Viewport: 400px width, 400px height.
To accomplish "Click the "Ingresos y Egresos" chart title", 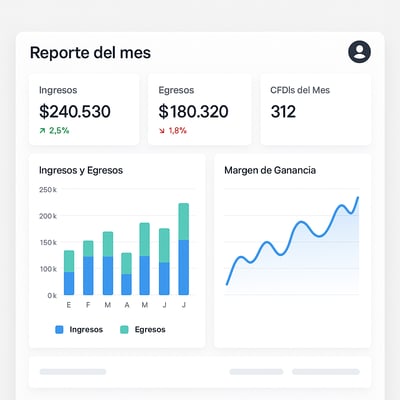I will point(81,170).
